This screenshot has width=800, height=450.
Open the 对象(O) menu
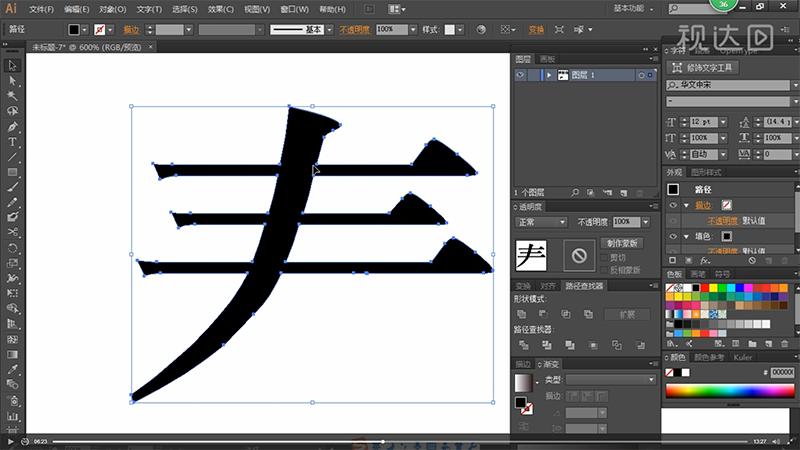tap(113, 9)
